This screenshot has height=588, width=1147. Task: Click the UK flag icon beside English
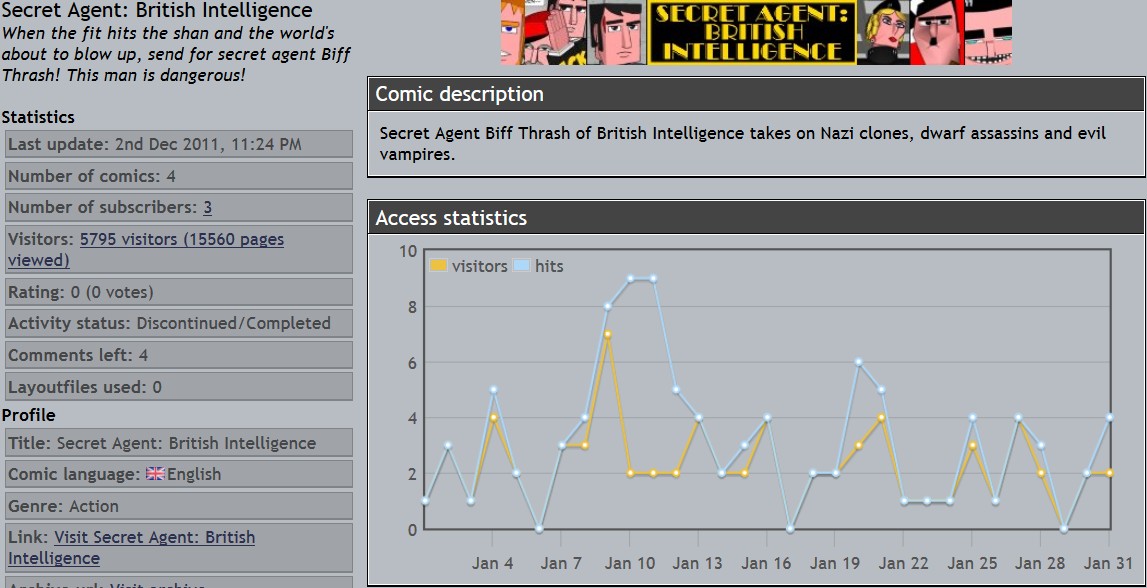click(x=155, y=474)
